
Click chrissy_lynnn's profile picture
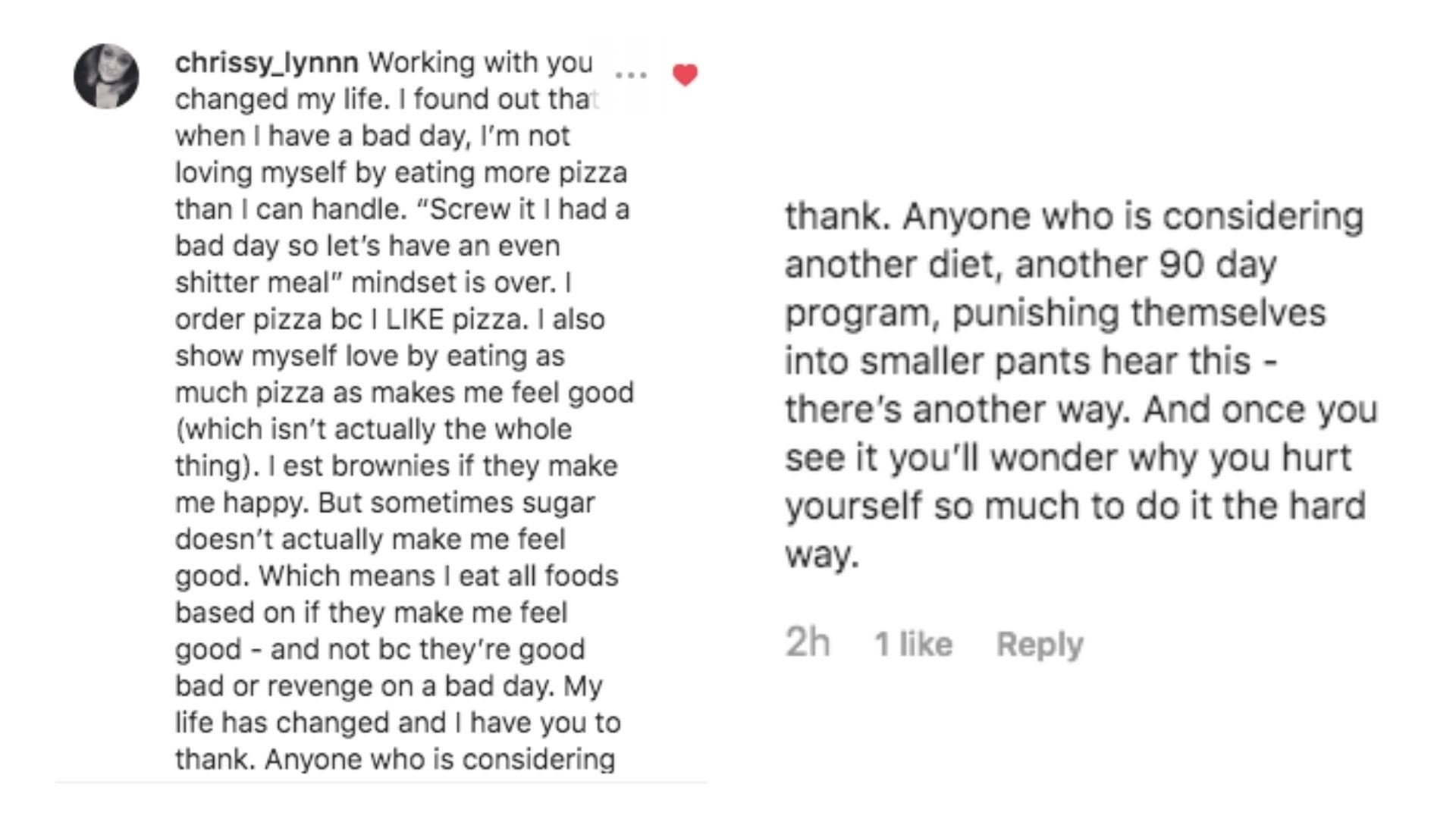click(106, 76)
